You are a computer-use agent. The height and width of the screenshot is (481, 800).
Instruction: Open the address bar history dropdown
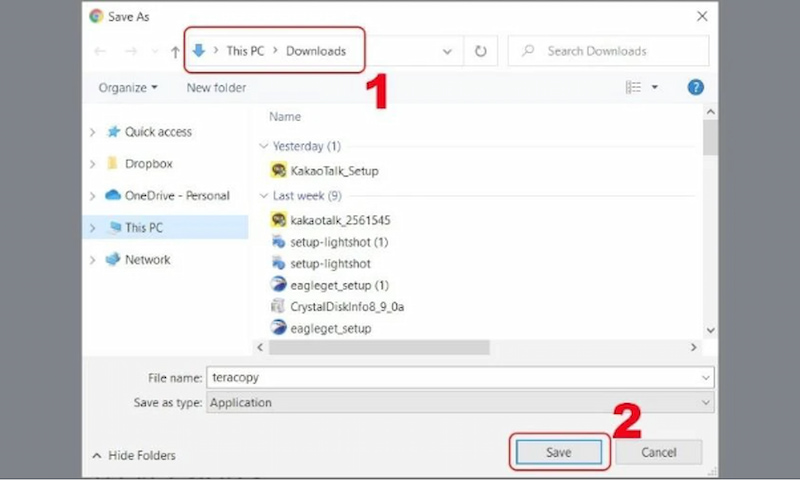pos(446,51)
